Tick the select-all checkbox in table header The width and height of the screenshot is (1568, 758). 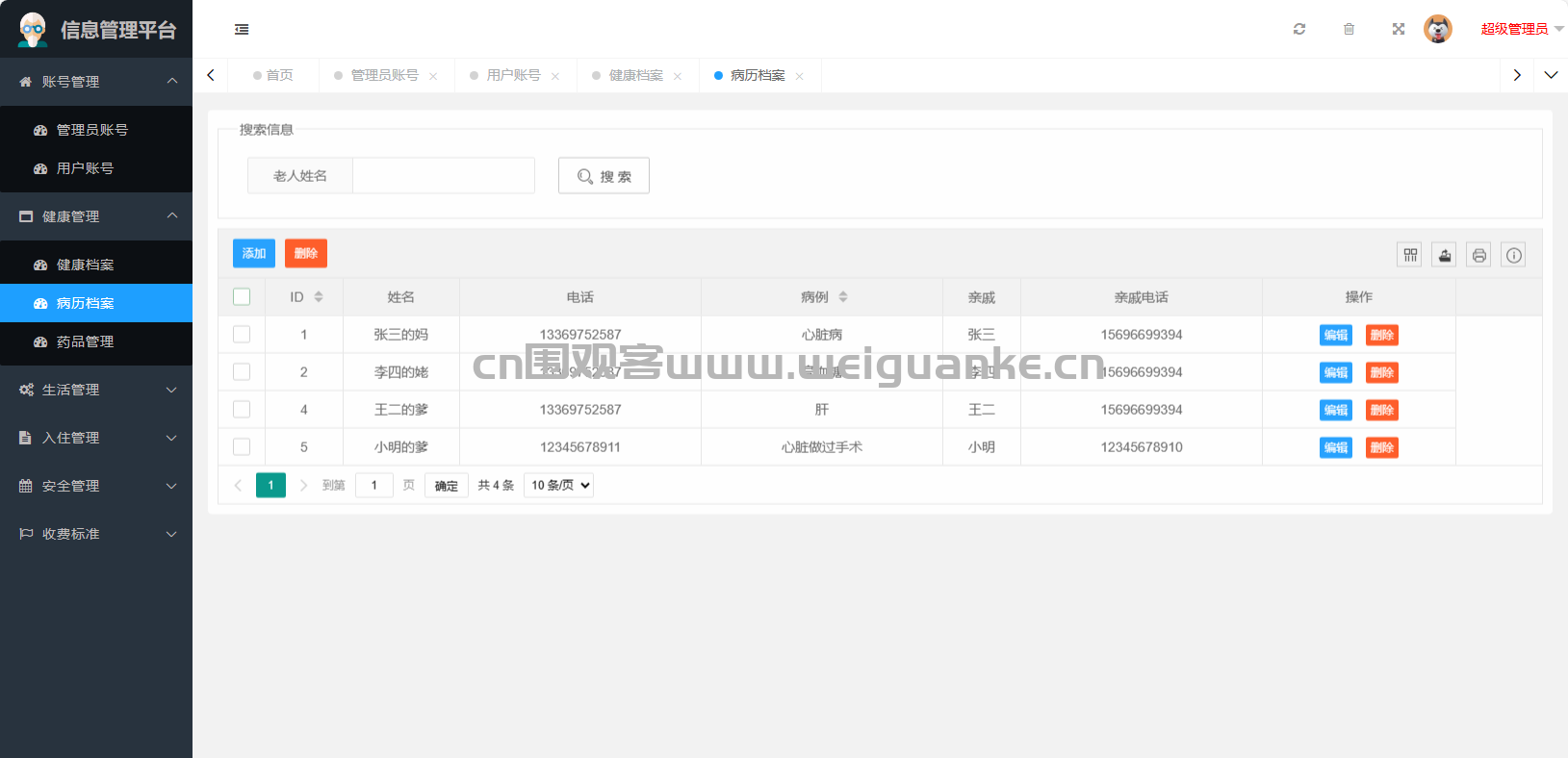tap(242, 297)
